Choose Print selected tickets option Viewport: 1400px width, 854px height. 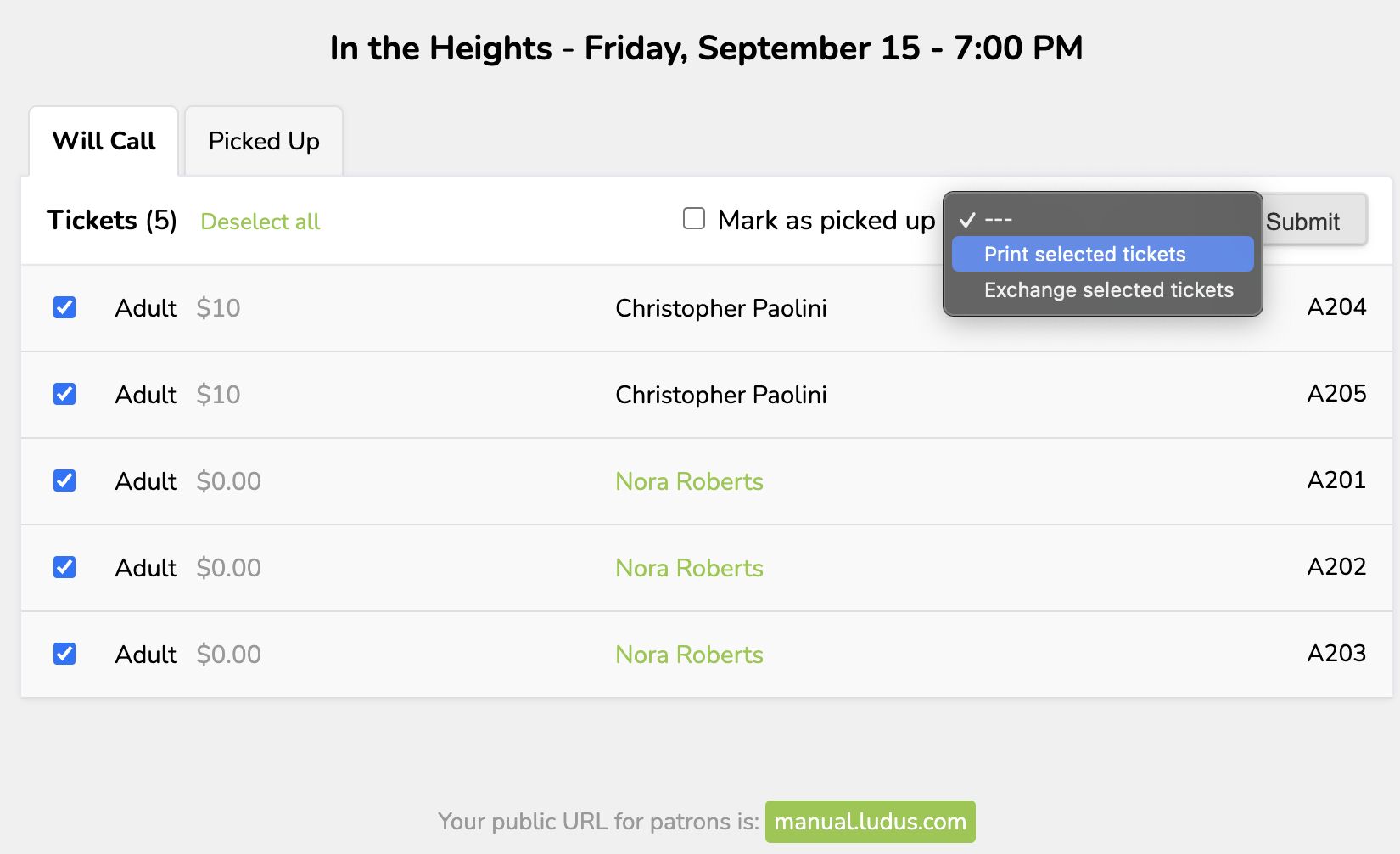click(x=1084, y=255)
